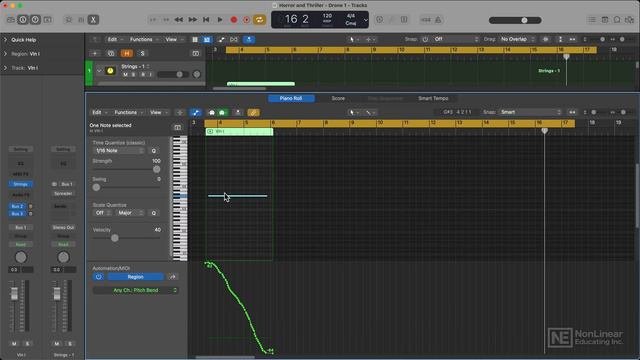This screenshot has width=640, height=360.
Task: Open the Mixer from the control bar
Action: point(81,20)
